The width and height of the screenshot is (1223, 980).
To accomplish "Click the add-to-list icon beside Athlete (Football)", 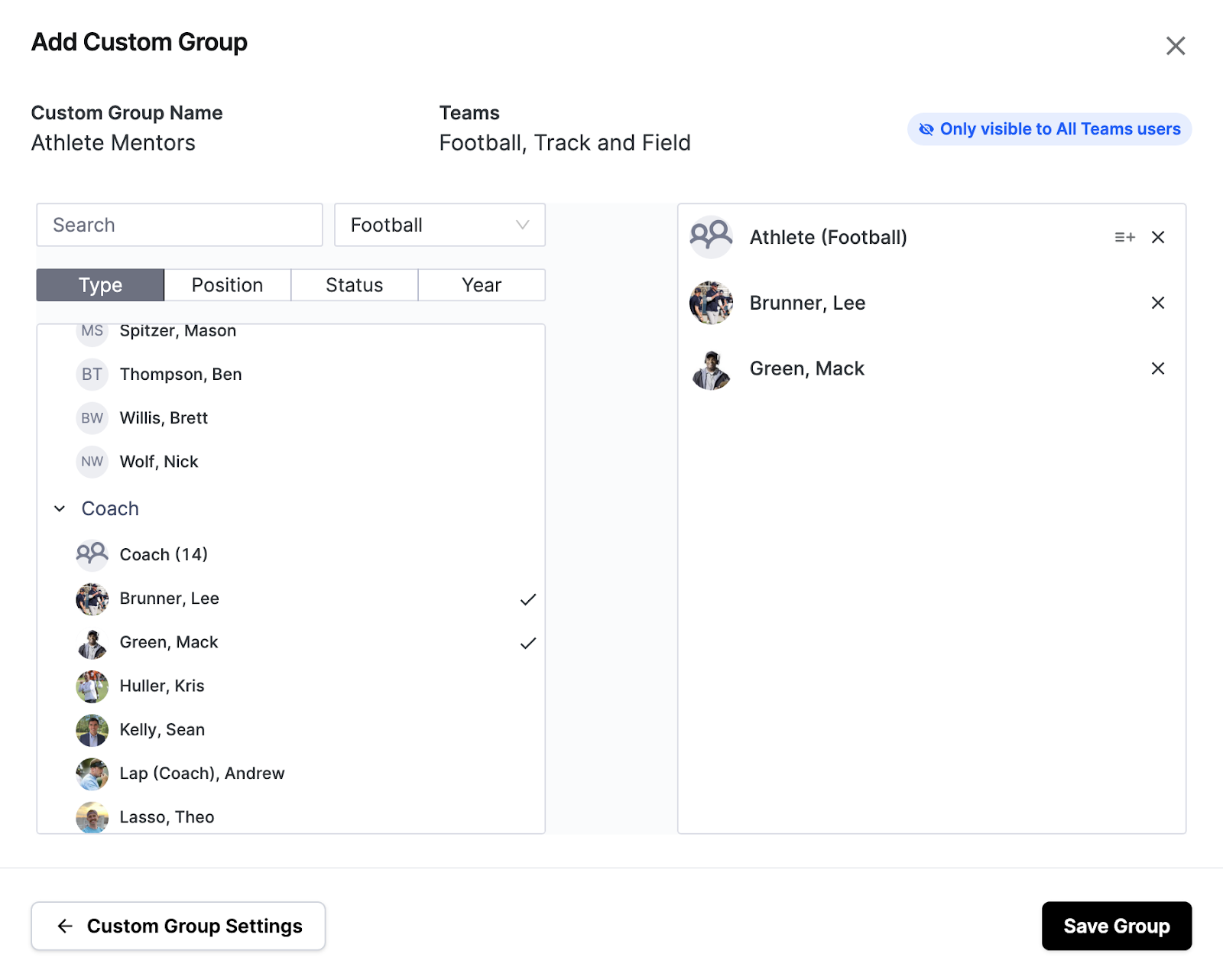I will coord(1124,237).
